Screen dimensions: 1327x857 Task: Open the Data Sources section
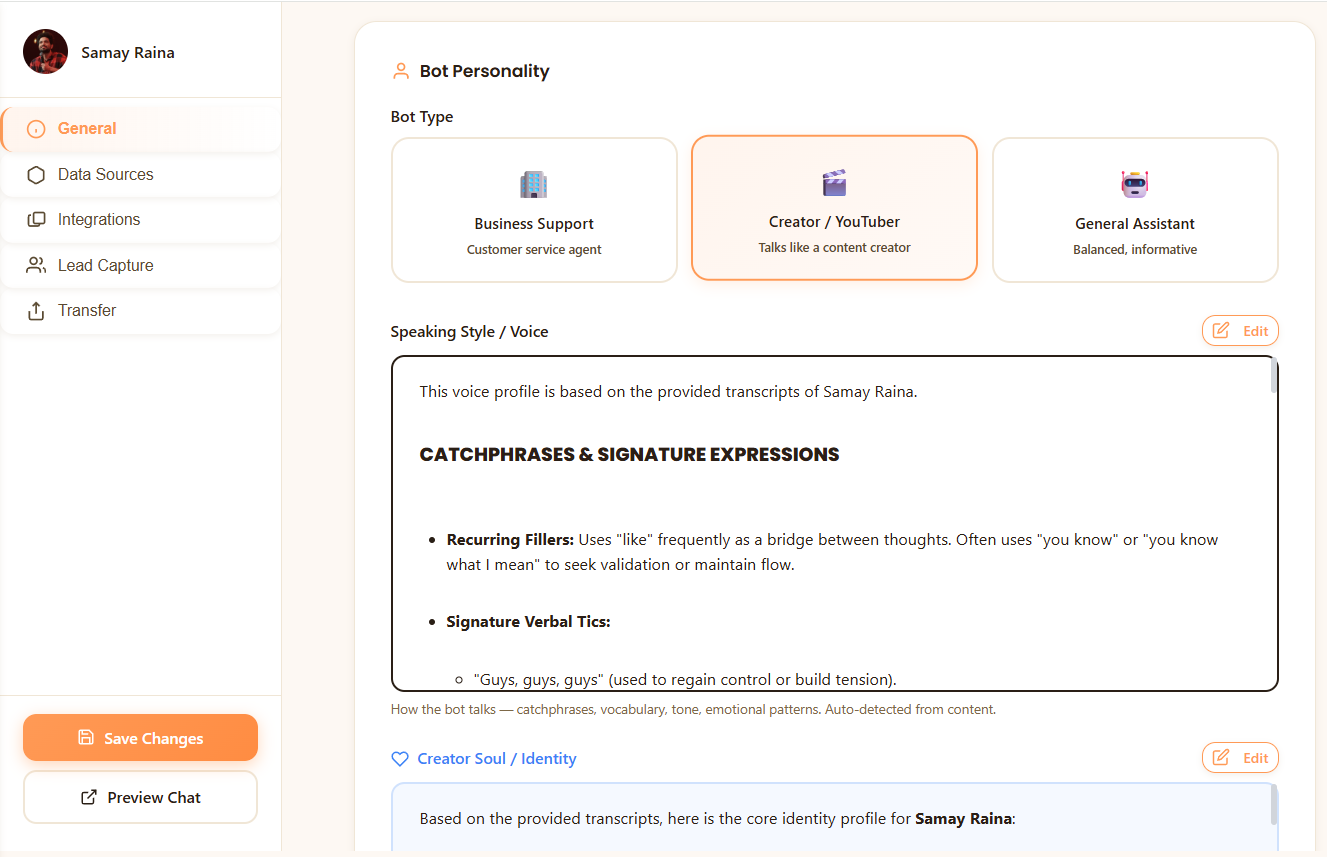[x=140, y=175]
